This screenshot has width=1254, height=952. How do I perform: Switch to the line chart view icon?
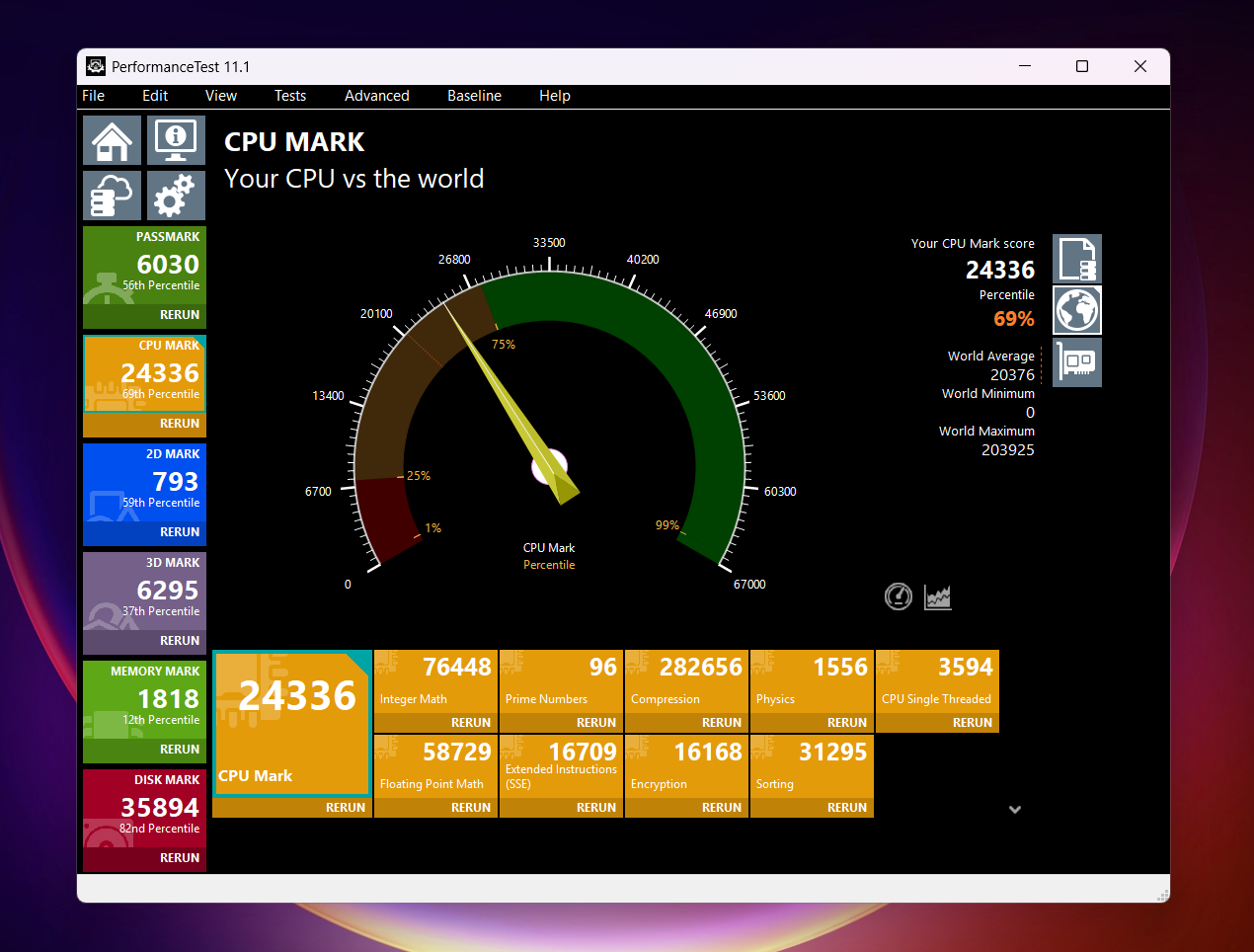point(937,596)
